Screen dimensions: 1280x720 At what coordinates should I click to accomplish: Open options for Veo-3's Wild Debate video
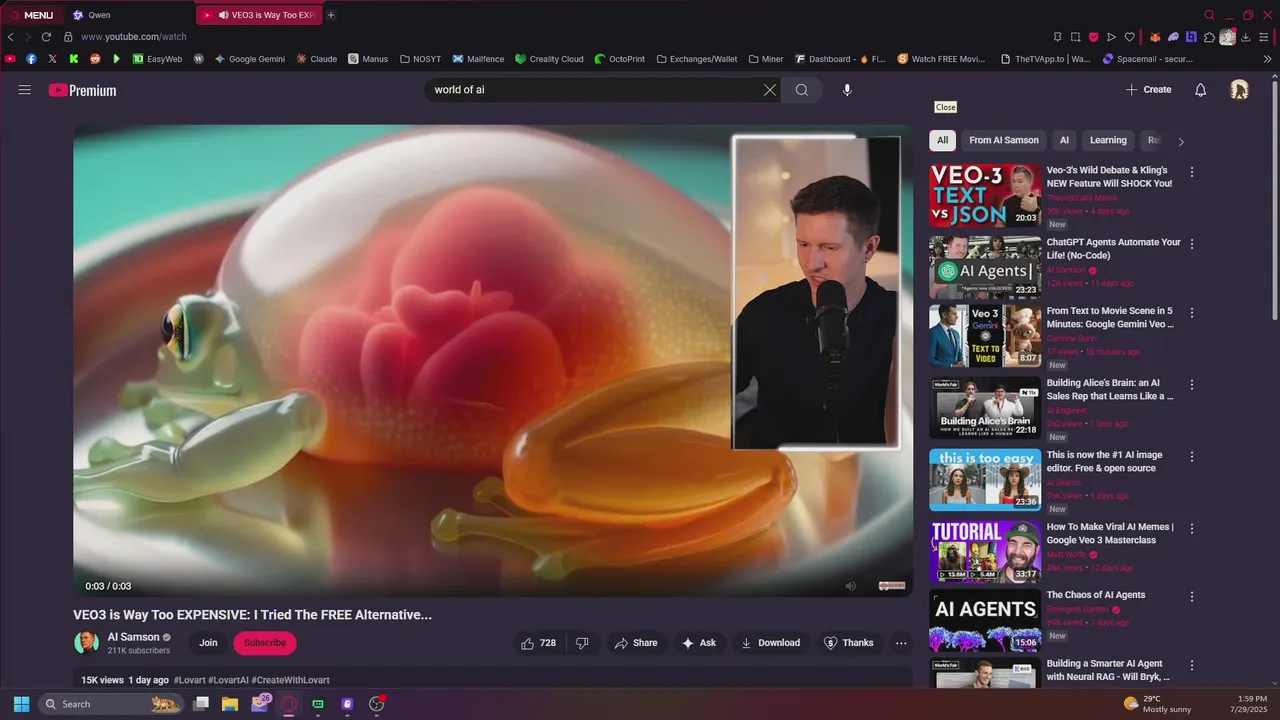(x=1191, y=172)
